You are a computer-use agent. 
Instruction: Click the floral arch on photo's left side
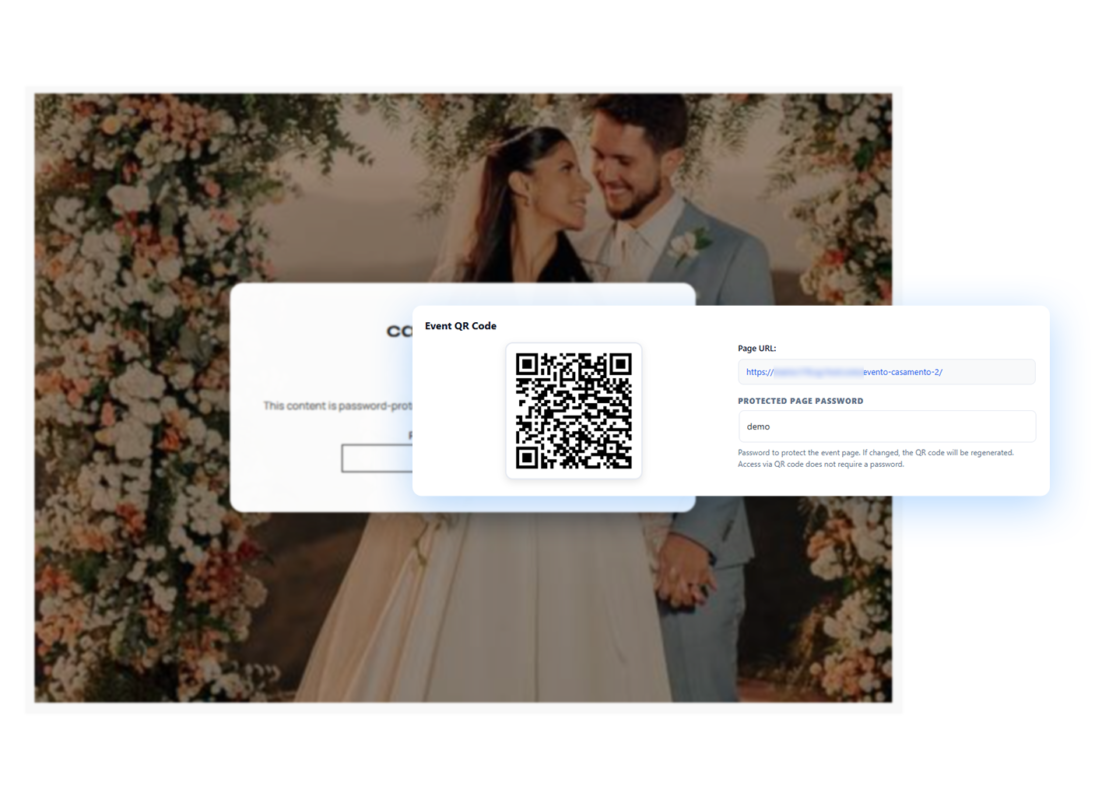tap(130, 400)
